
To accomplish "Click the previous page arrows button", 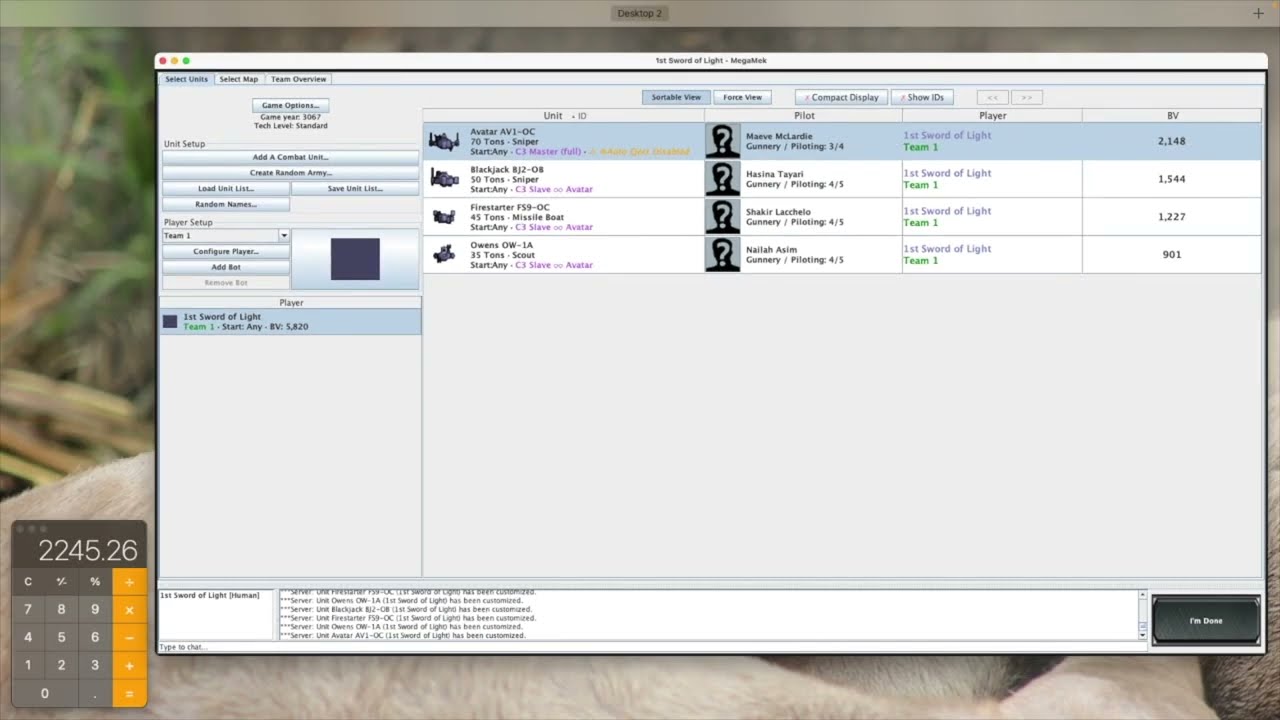I will (x=992, y=97).
